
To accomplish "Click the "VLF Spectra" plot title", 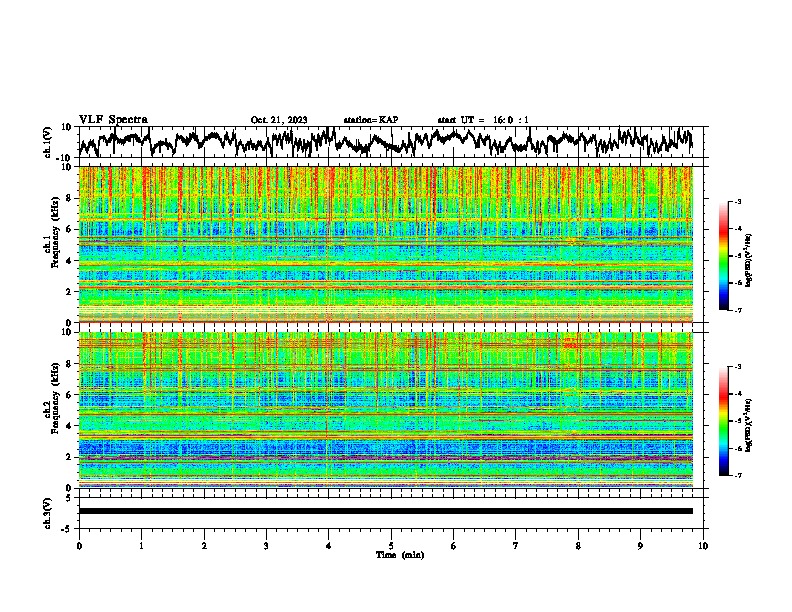I will (x=113, y=119).
